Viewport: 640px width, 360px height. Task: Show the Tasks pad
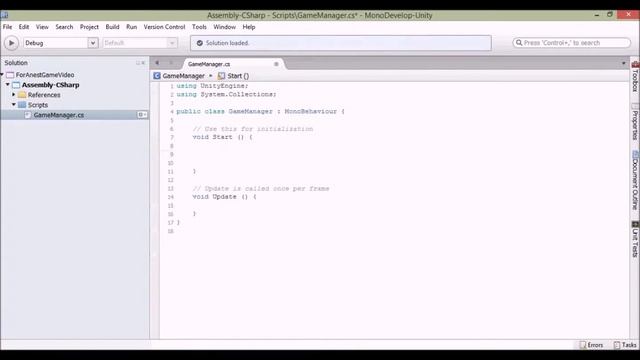pyautogui.click(x=625, y=345)
